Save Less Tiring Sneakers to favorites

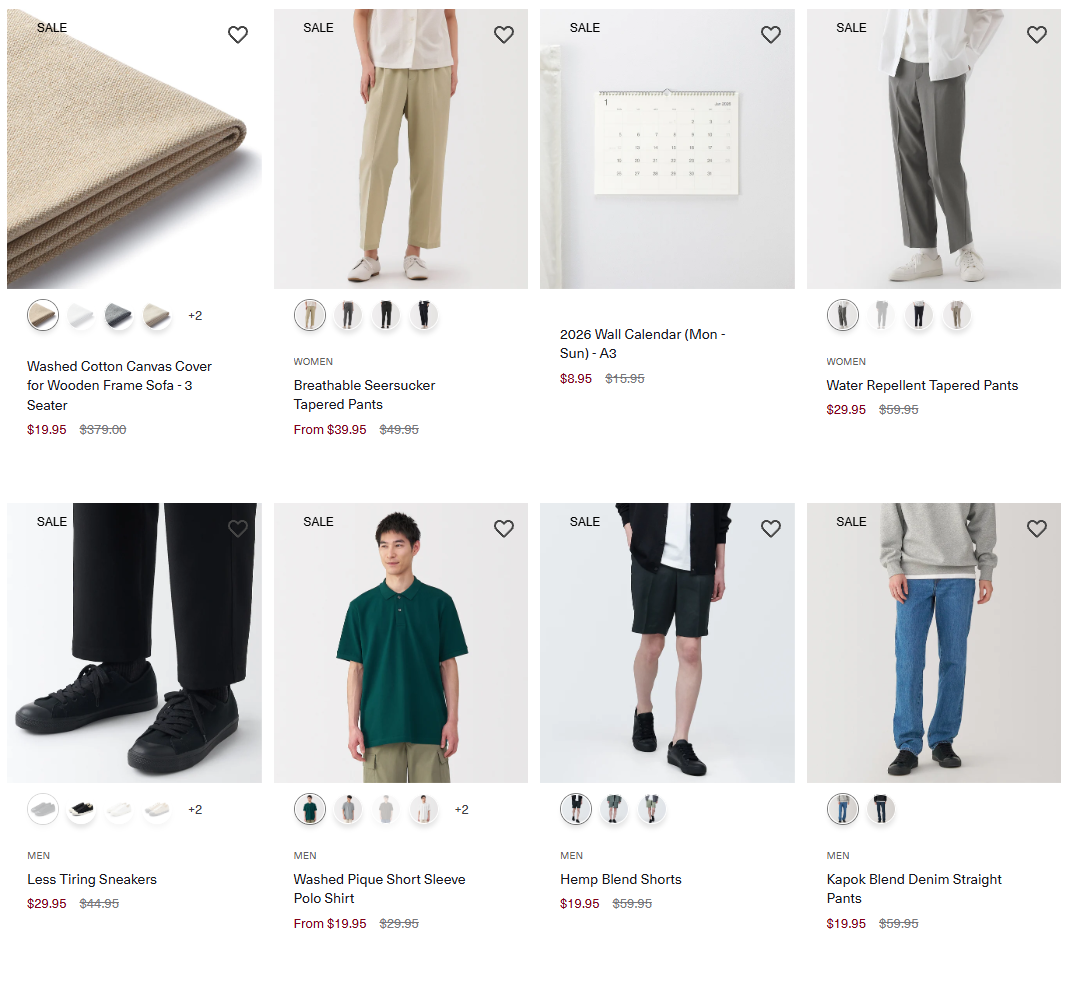point(237,529)
